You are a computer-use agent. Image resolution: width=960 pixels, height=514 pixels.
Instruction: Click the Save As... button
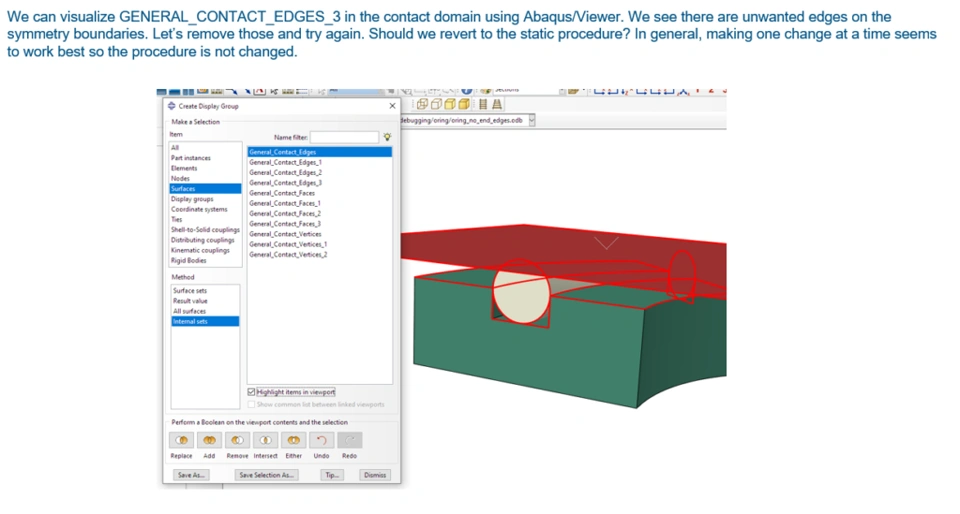[191, 475]
